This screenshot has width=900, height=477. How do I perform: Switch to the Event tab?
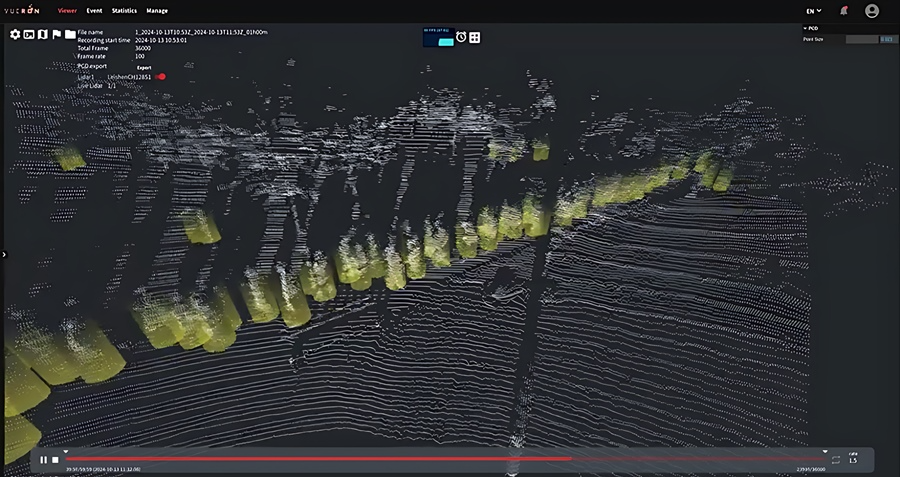94,10
